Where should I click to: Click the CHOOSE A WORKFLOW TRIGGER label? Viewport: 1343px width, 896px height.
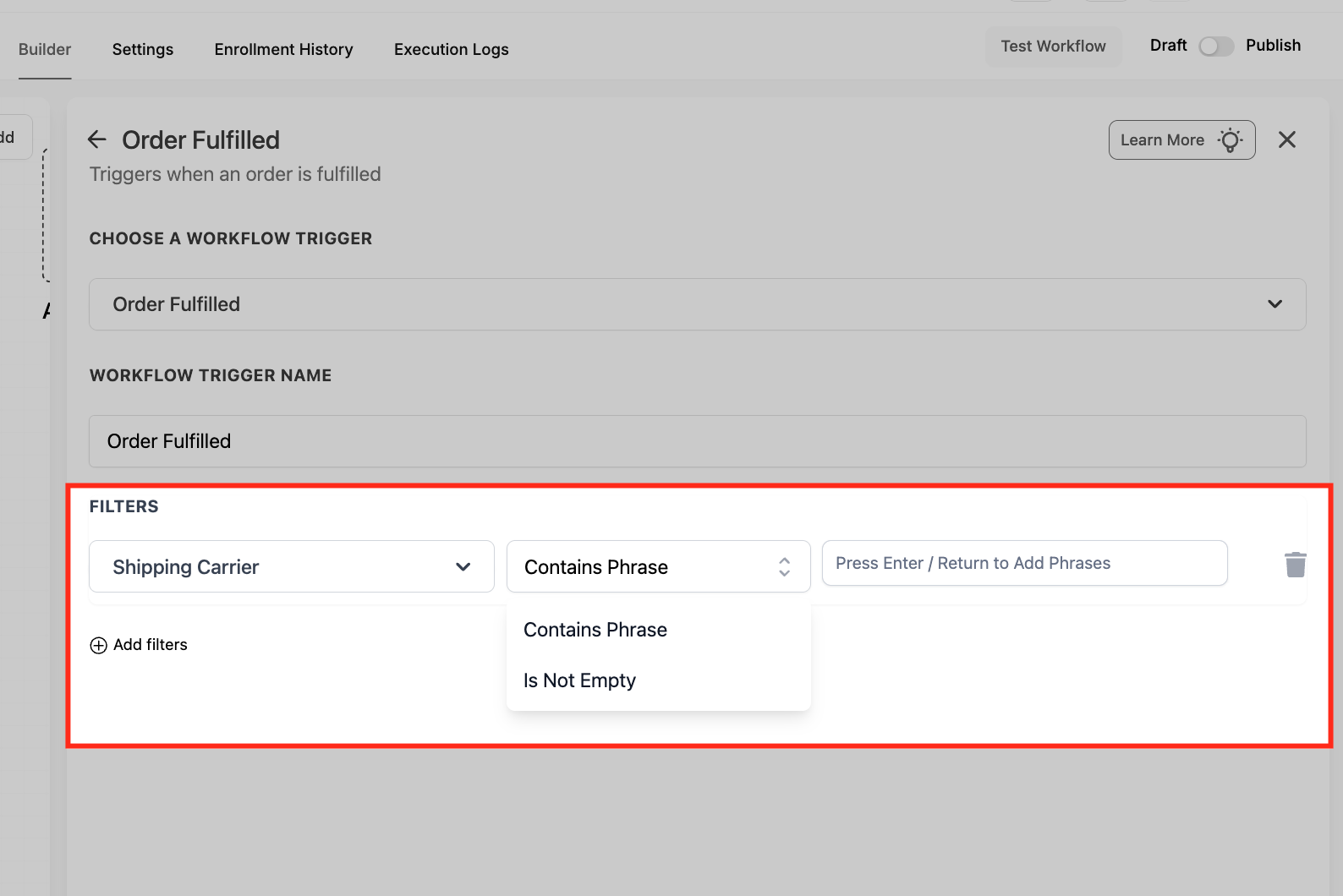click(231, 238)
